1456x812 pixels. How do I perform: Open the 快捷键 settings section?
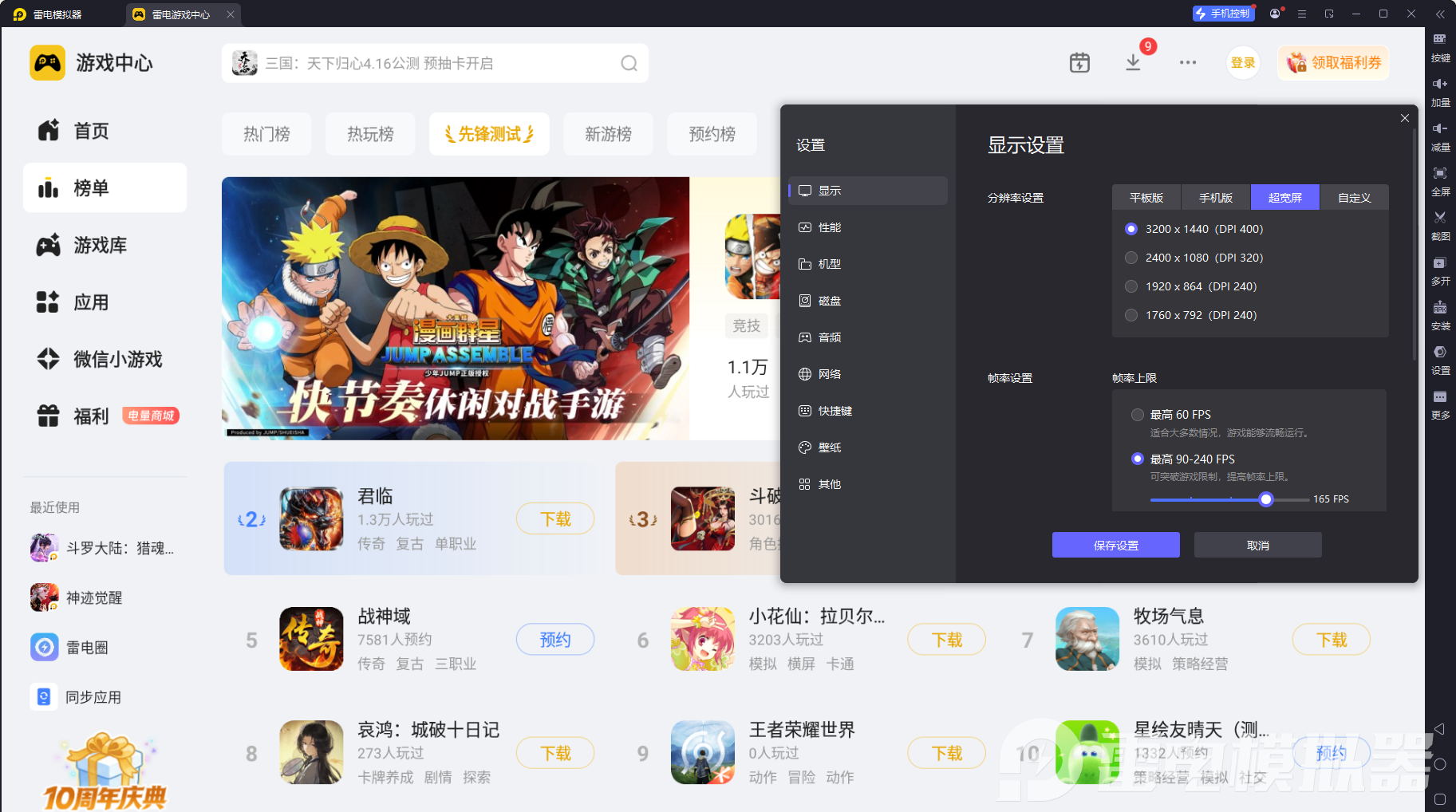(868, 411)
